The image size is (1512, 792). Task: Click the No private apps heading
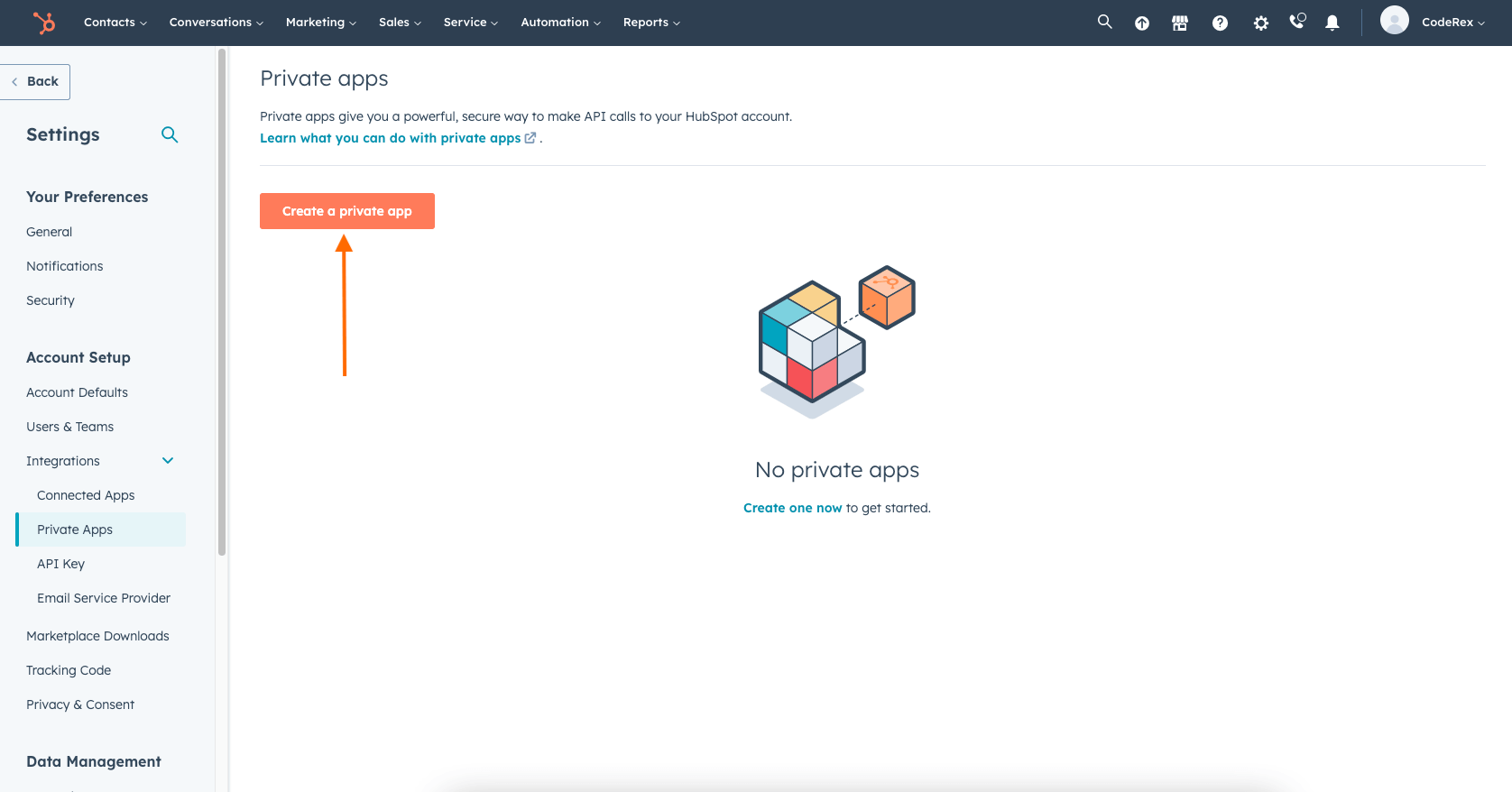(837, 470)
